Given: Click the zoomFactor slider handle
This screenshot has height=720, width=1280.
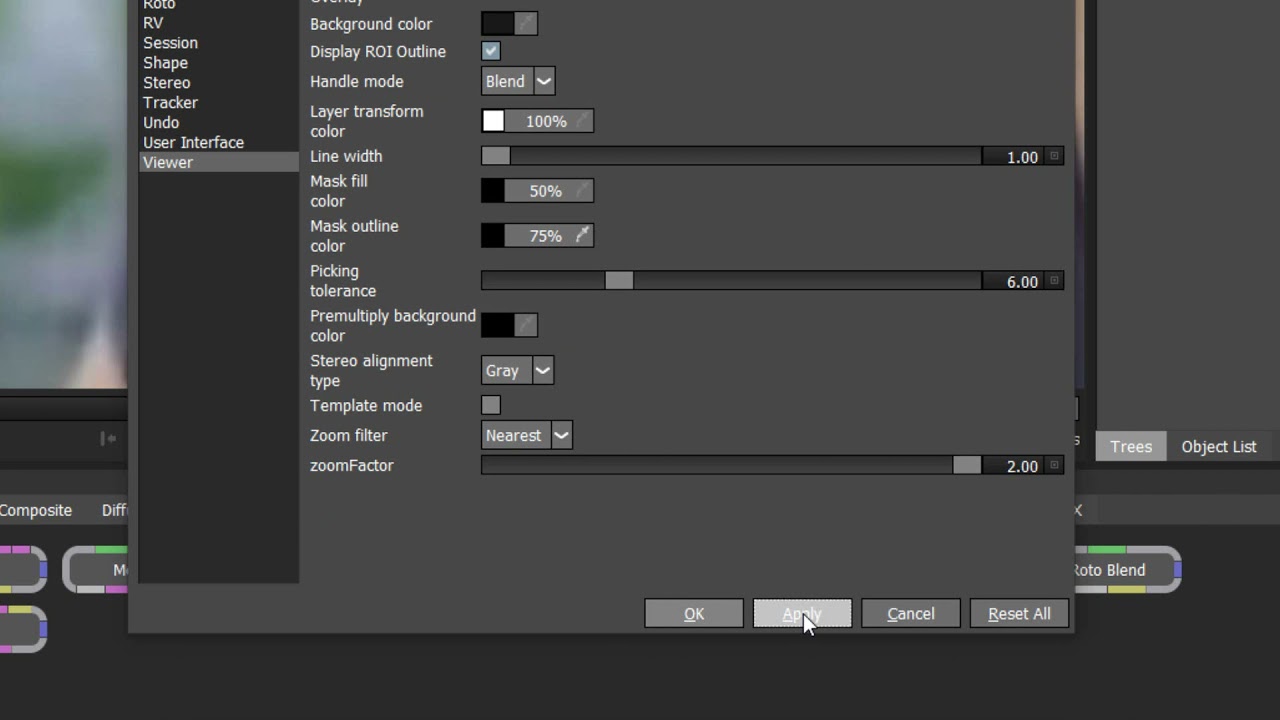Looking at the screenshot, I should pos(967,465).
